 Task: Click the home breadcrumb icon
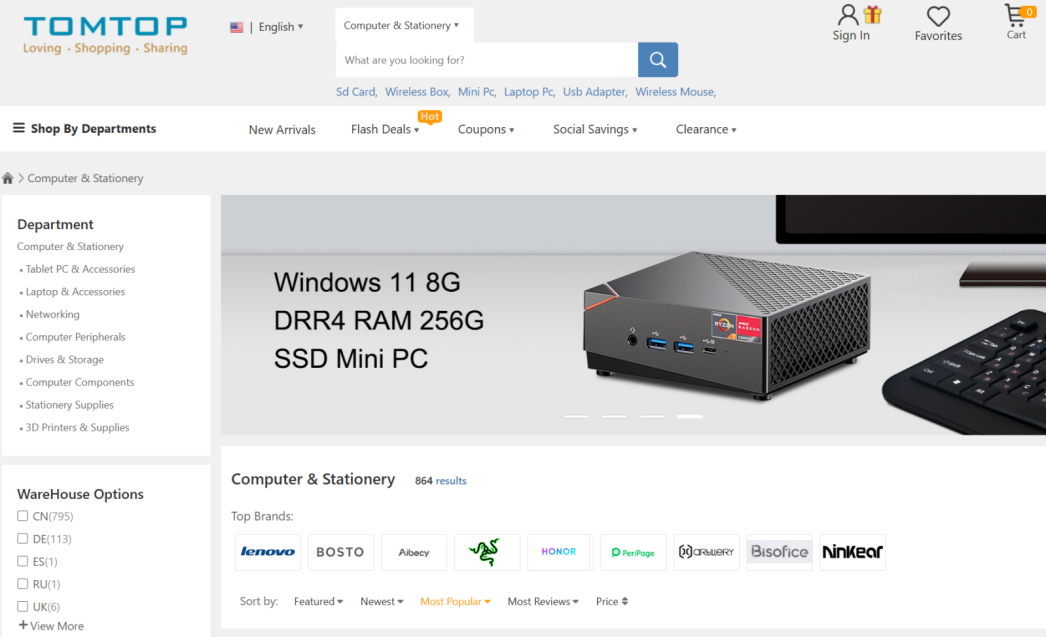[8, 178]
